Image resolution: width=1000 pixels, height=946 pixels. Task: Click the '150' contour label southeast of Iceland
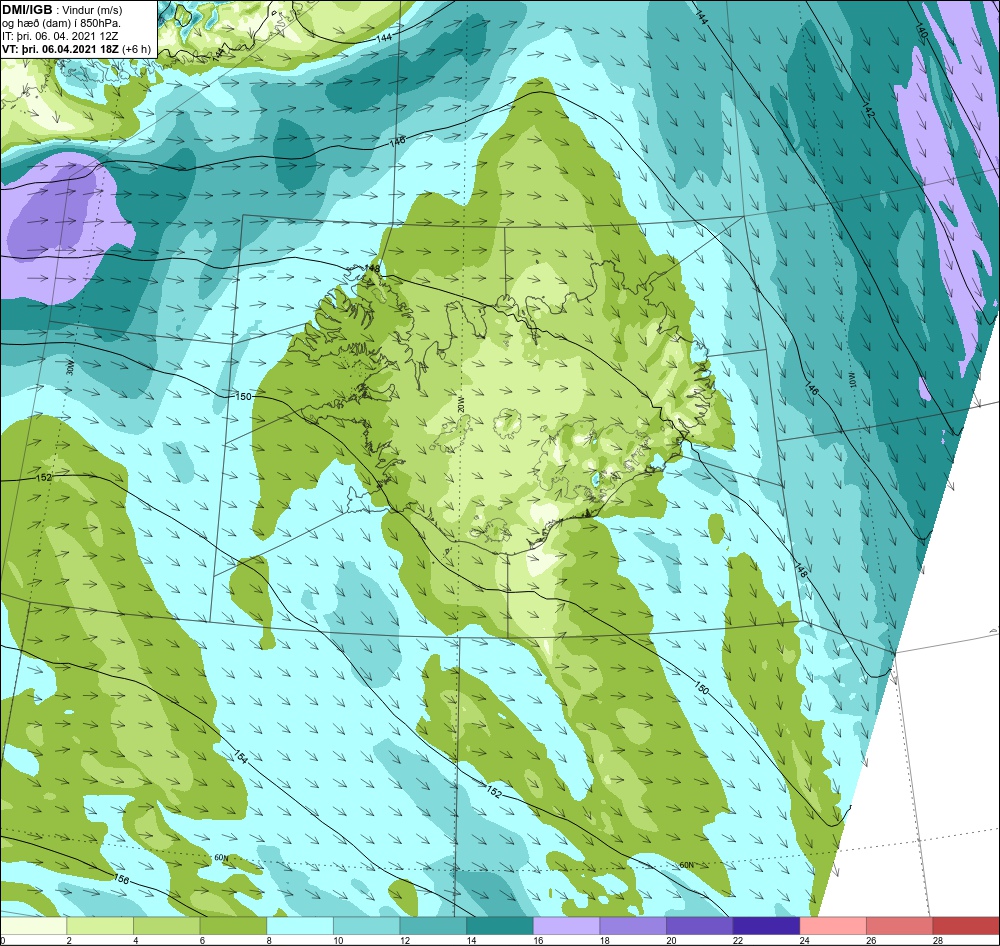click(701, 688)
